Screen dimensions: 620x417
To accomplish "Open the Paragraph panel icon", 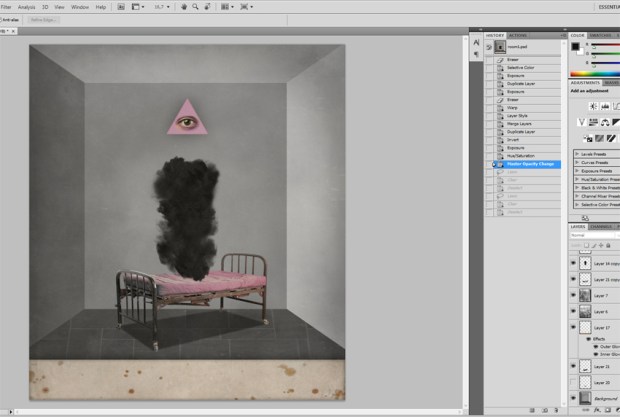I will click(476, 54).
